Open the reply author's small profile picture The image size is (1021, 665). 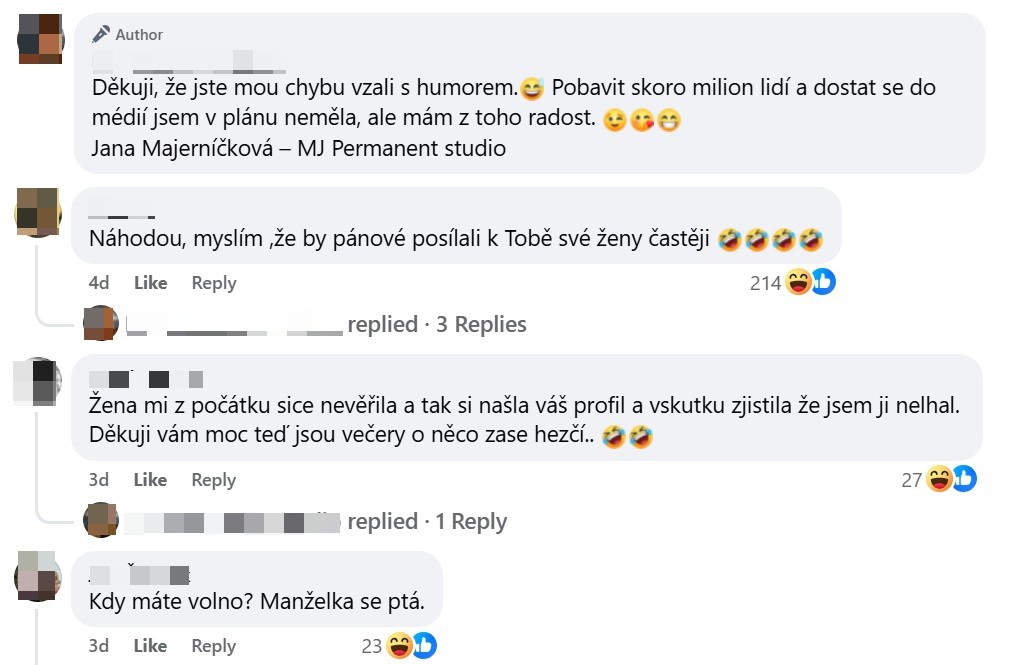click(x=100, y=323)
